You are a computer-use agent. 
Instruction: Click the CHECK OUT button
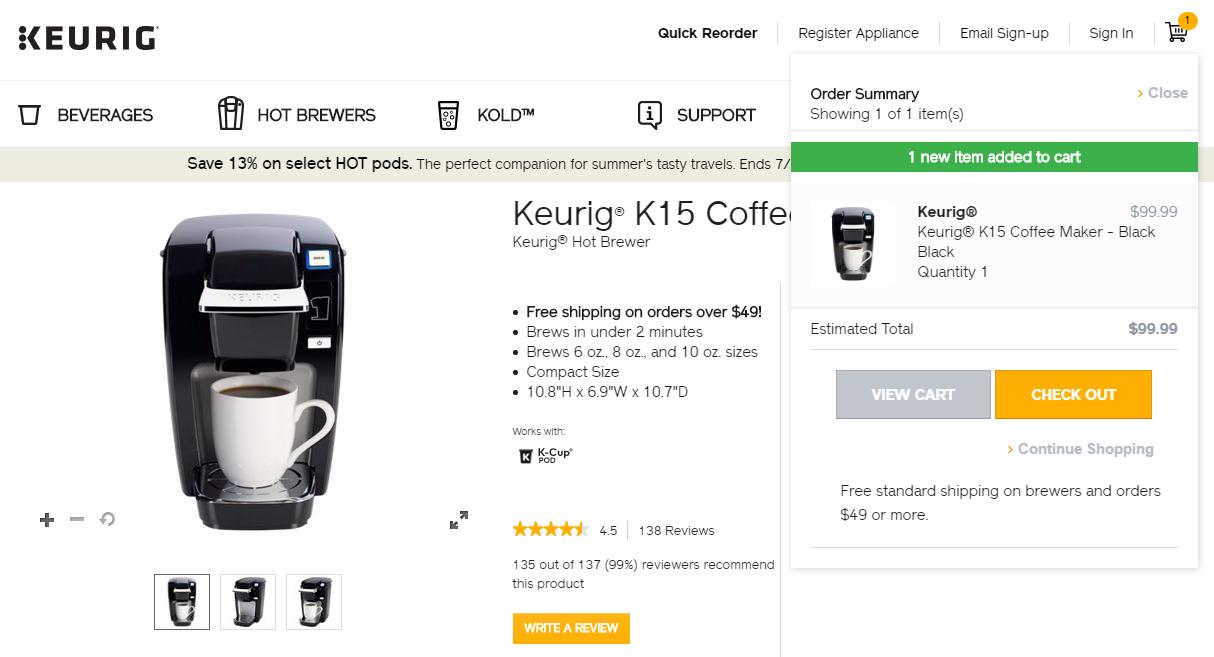1073,394
